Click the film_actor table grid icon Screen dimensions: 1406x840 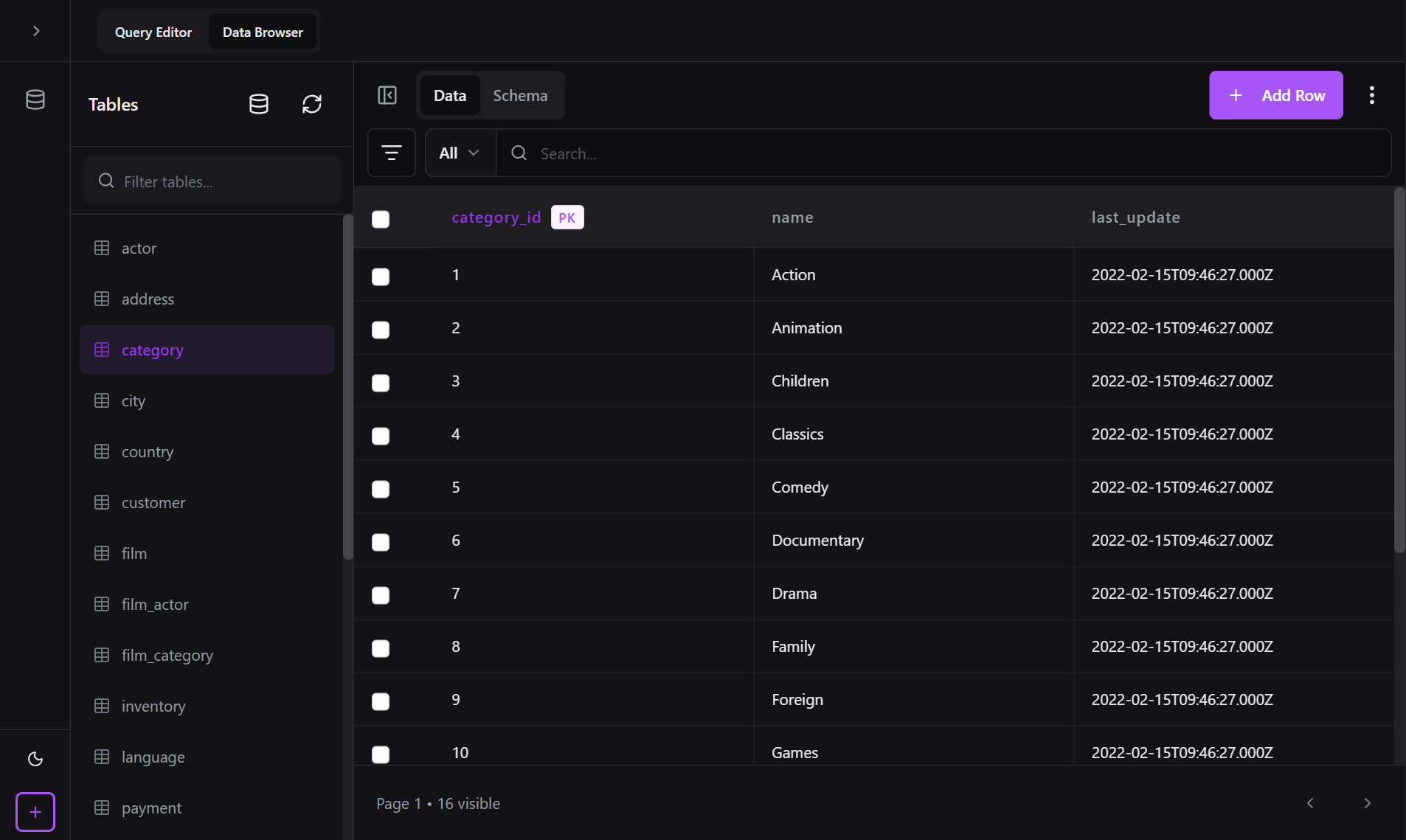(102, 604)
